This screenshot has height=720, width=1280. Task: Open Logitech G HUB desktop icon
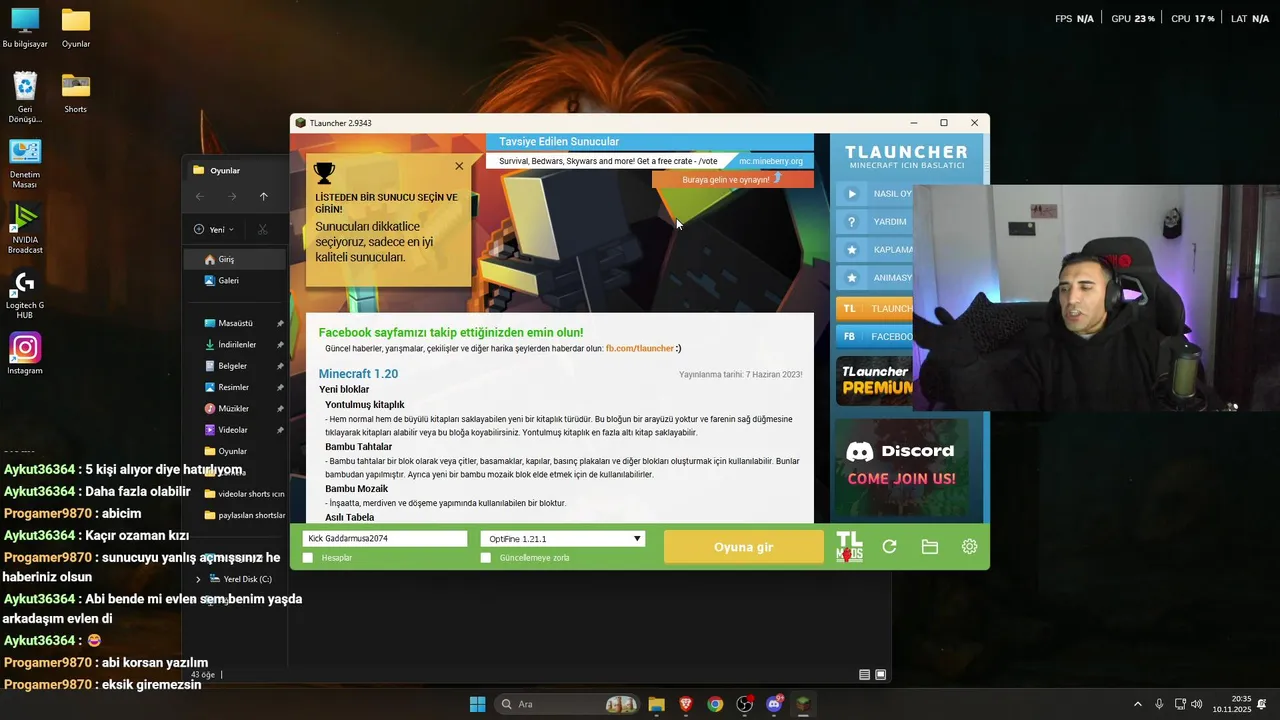coord(25,295)
